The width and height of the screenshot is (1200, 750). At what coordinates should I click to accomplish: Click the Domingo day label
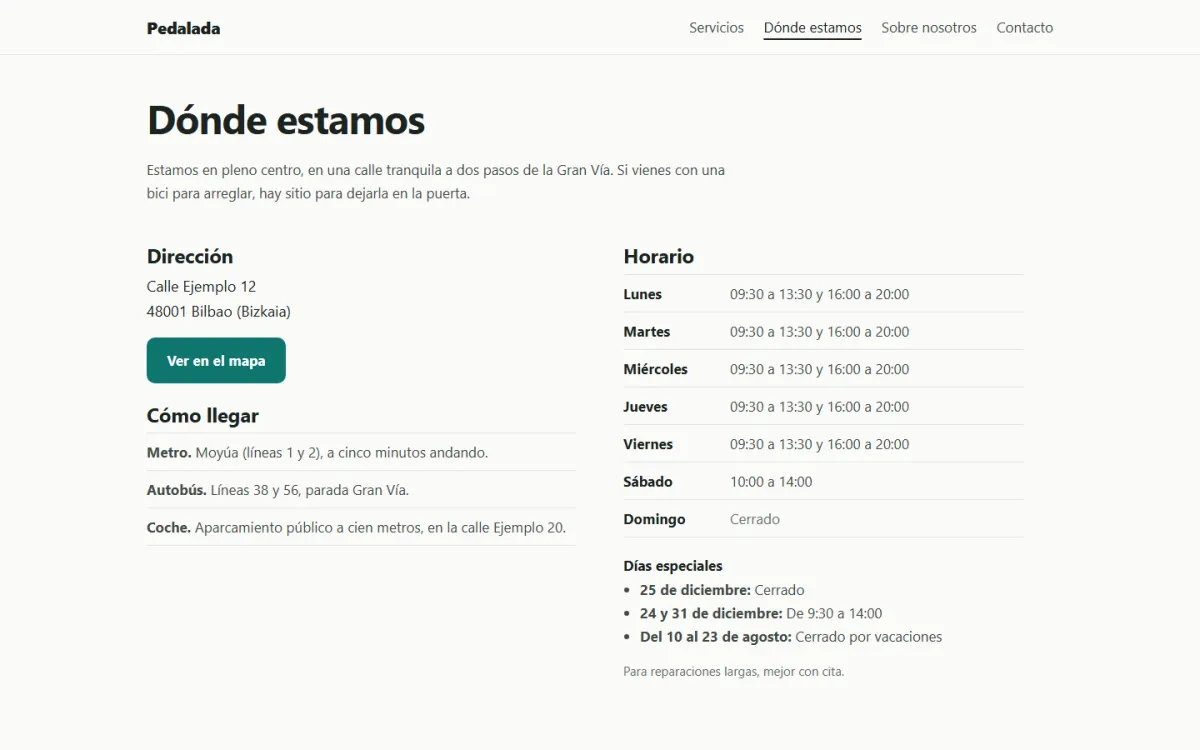[655, 519]
